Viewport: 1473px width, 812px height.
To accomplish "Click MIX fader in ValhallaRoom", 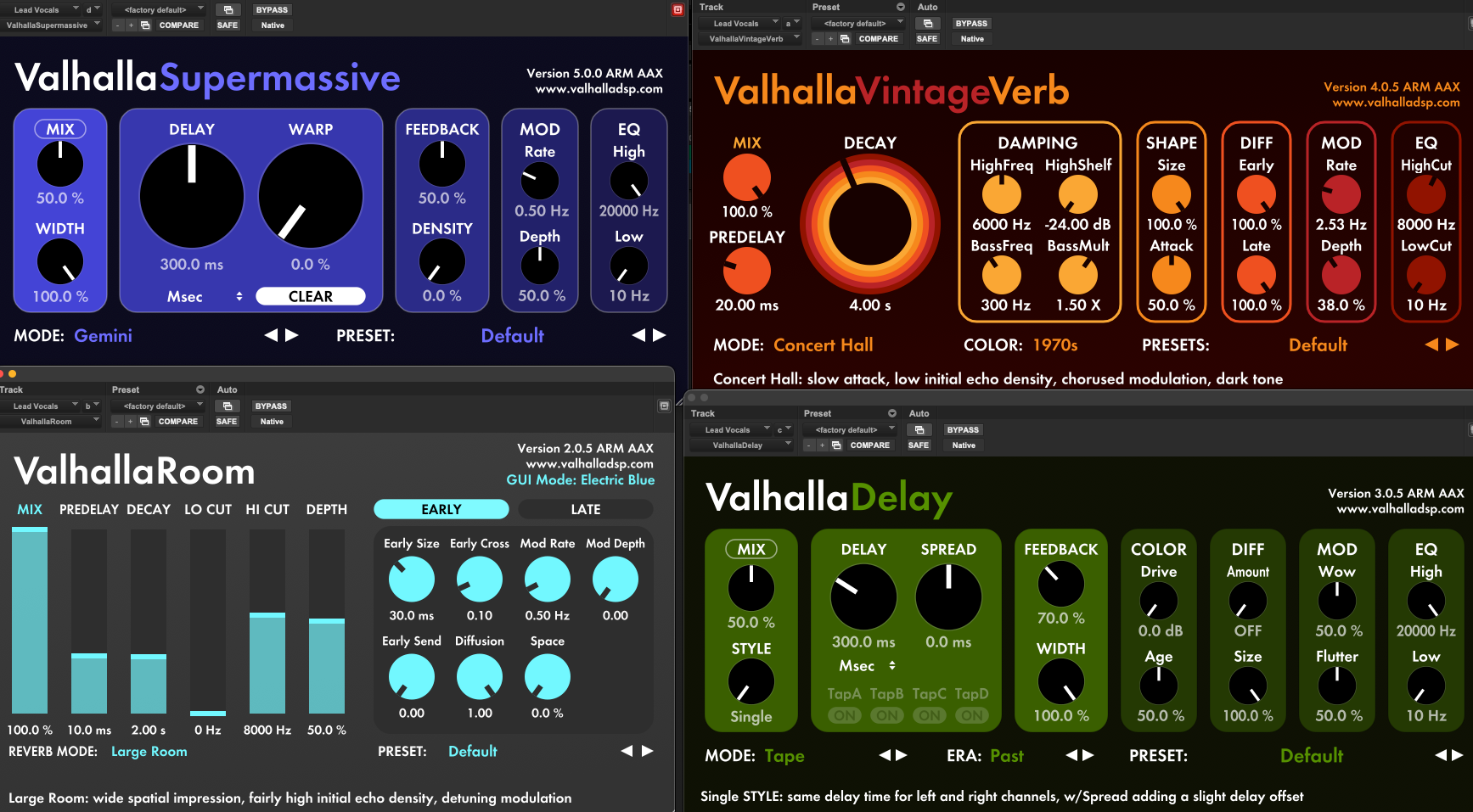I will pyautogui.click(x=30, y=621).
